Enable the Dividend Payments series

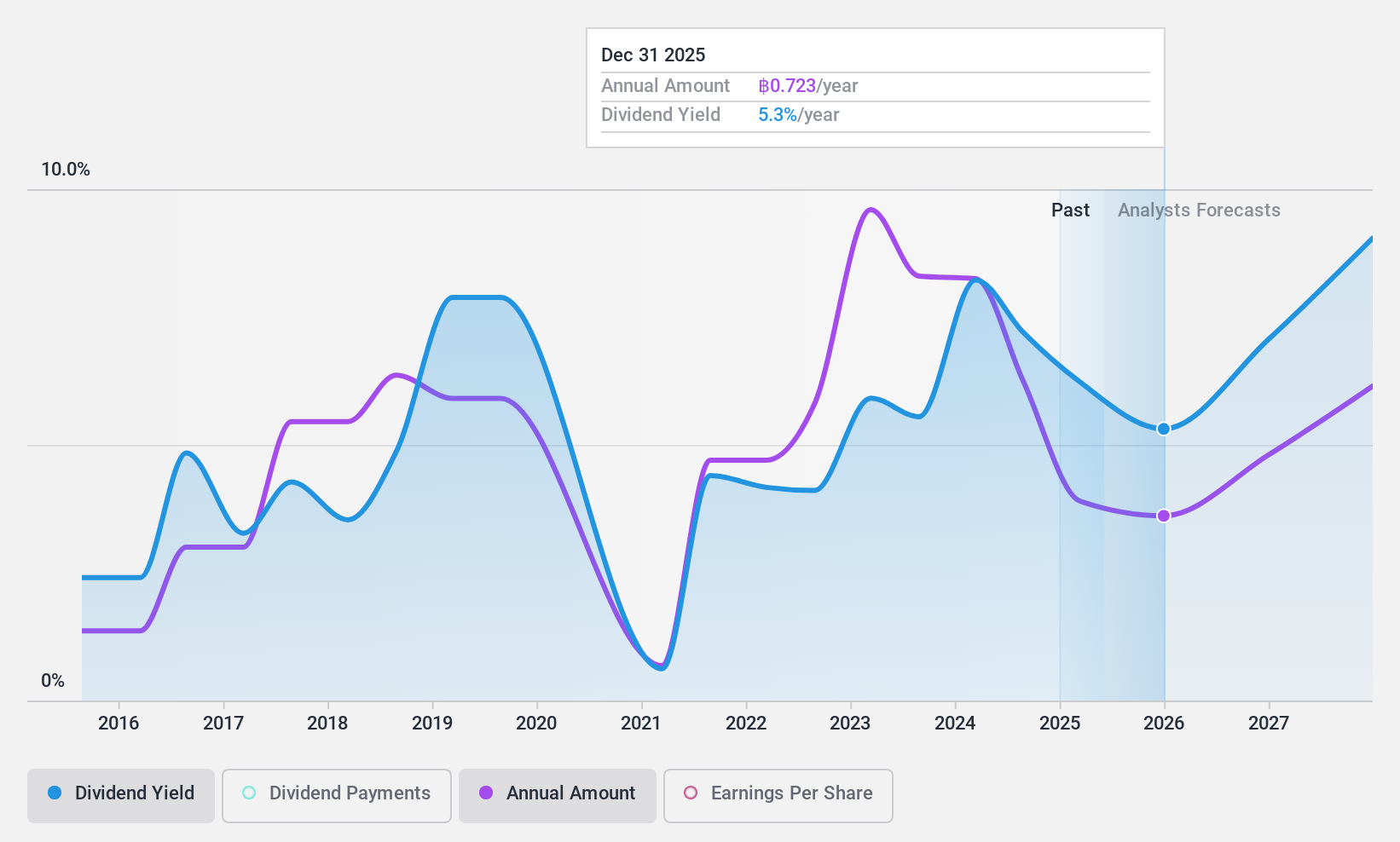(337, 796)
